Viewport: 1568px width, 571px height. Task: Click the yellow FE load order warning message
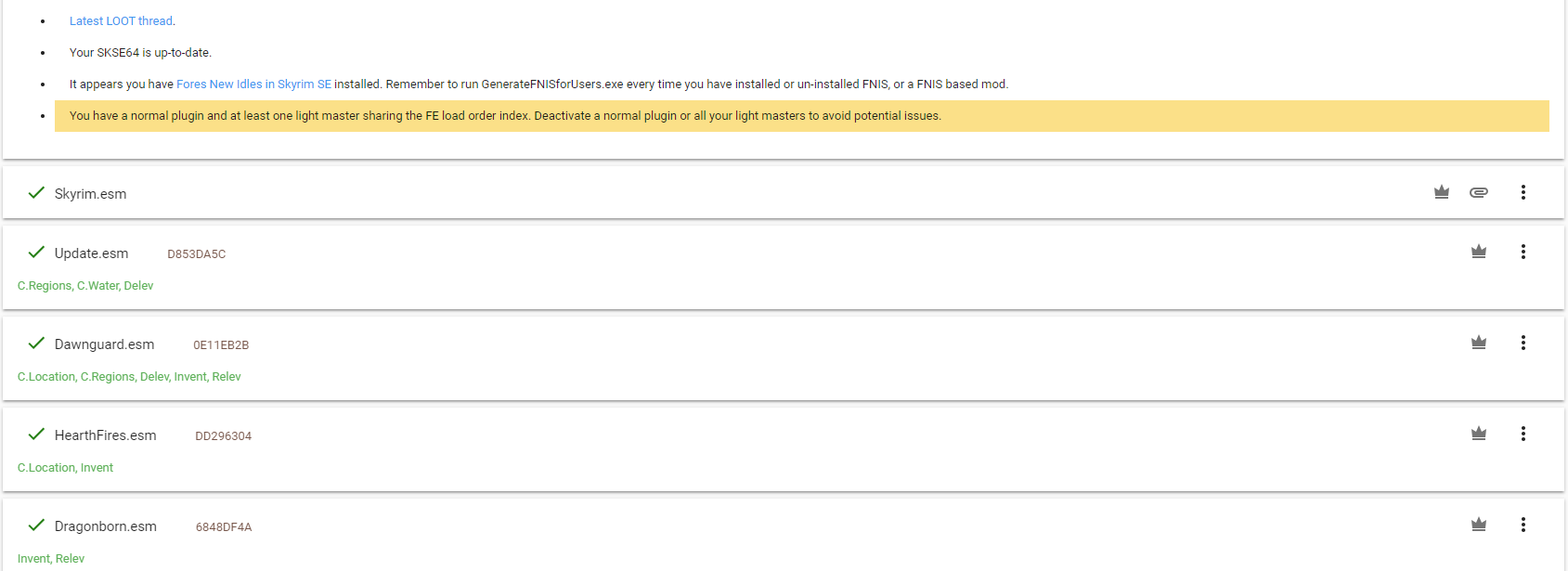(x=505, y=116)
